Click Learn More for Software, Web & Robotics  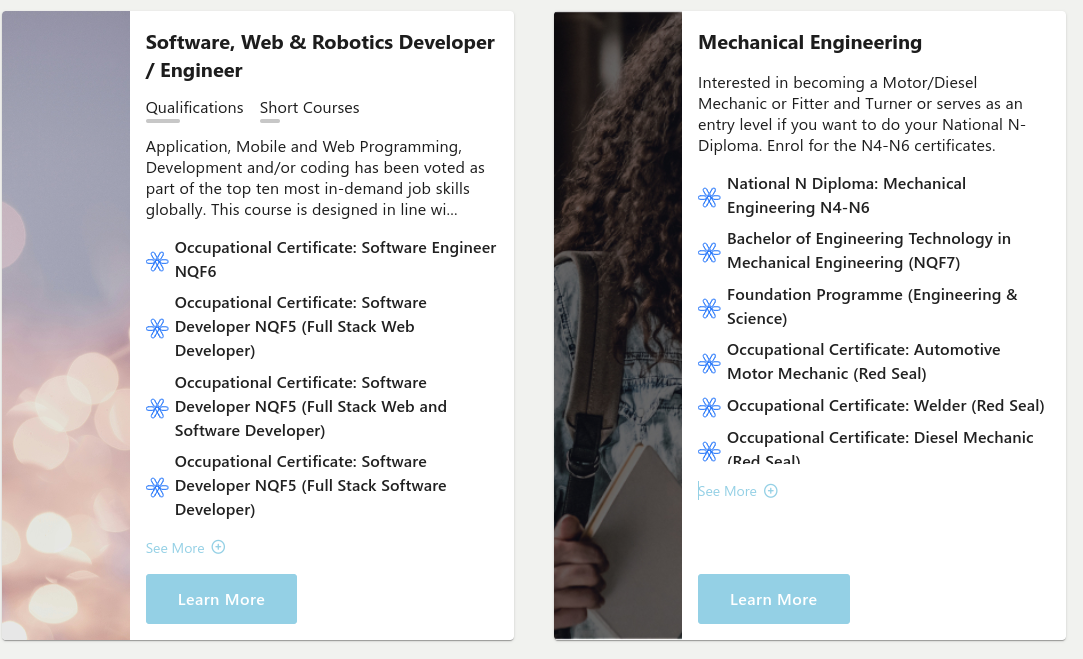(221, 599)
